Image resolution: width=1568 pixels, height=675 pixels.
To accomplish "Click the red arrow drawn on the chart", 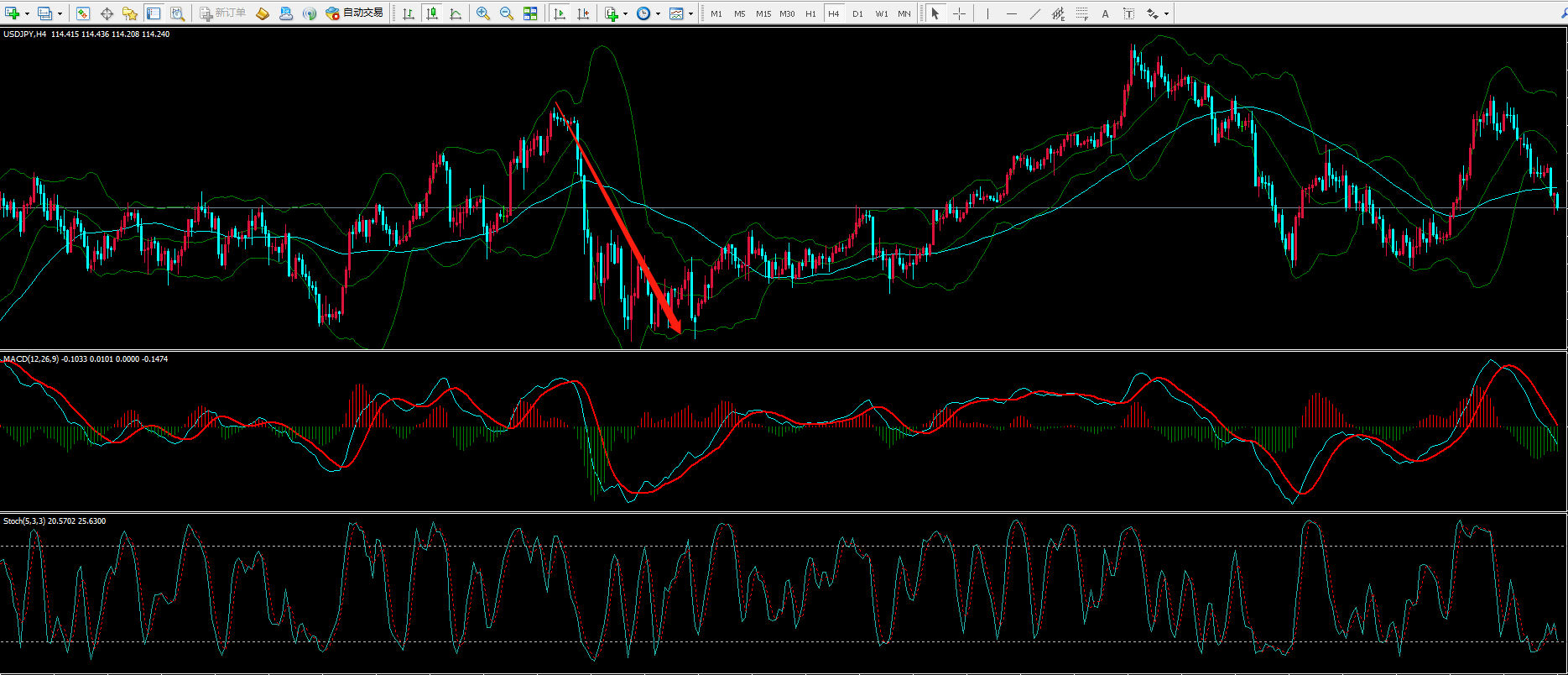I will pos(619,220).
